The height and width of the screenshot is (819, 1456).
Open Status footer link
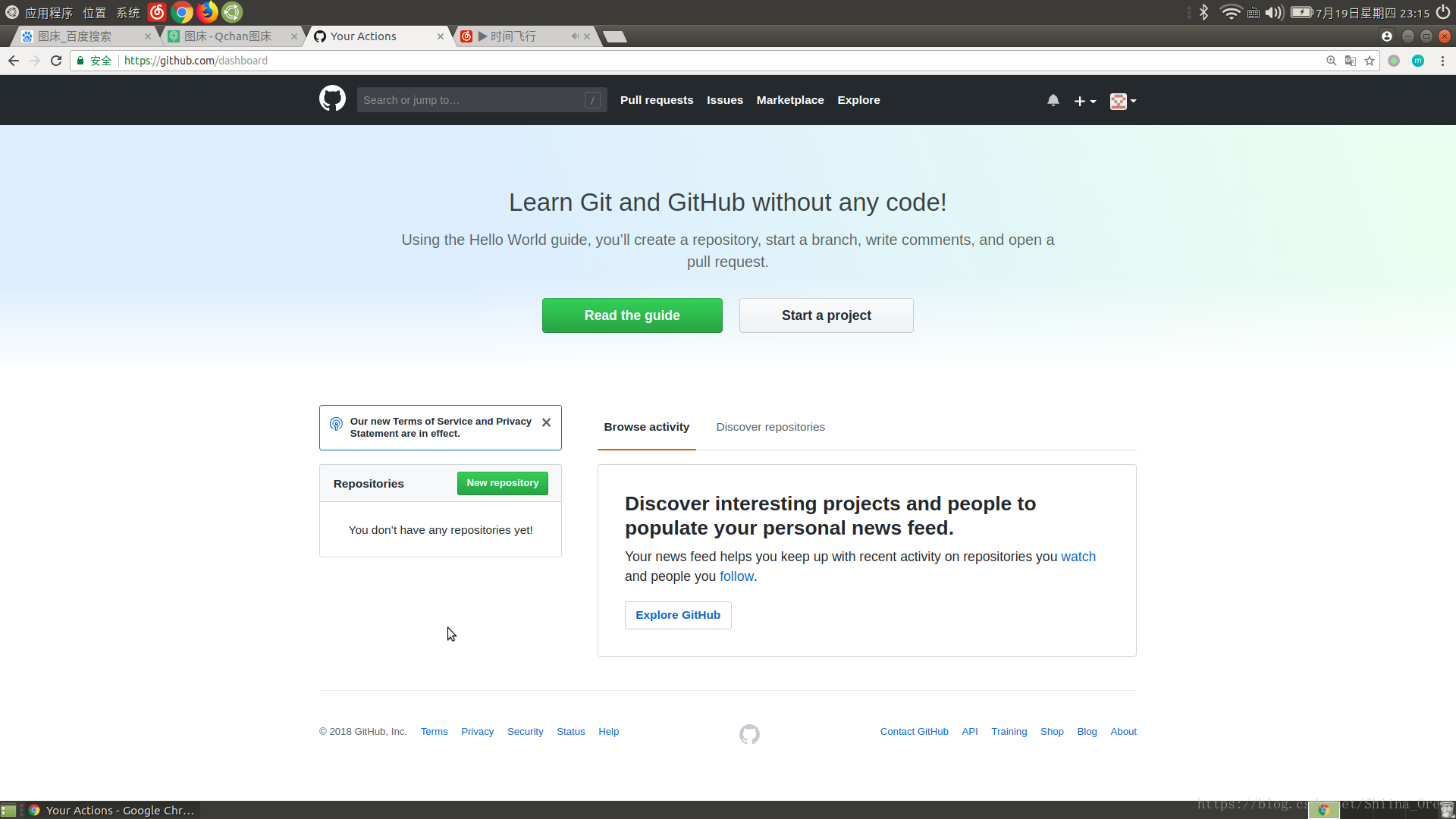[x=571, y=732]
